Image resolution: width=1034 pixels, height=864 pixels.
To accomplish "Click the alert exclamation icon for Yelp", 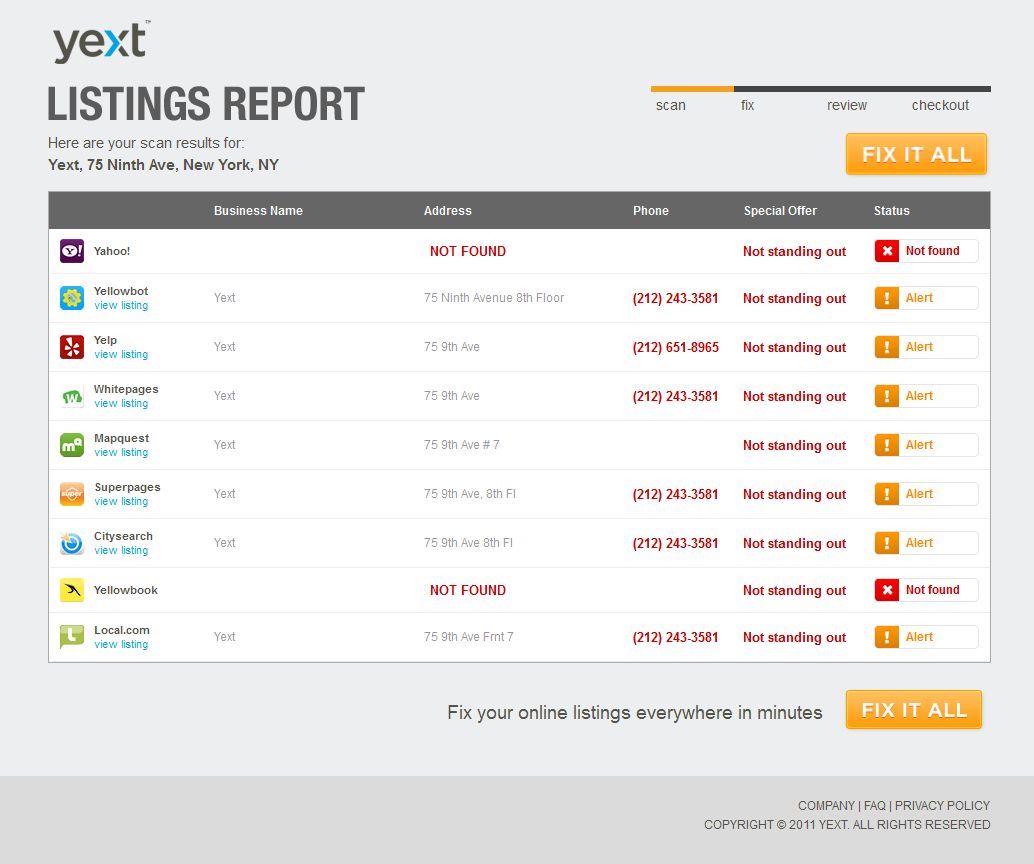I will [x=887, y=347].
